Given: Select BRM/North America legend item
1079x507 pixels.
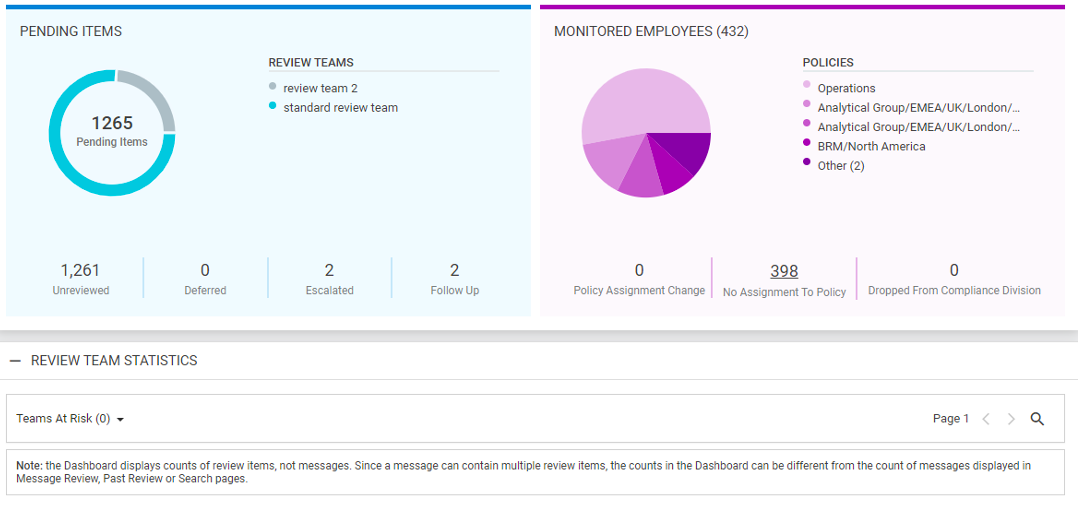Looking at the screenshot, I should (x=871, y=146).
